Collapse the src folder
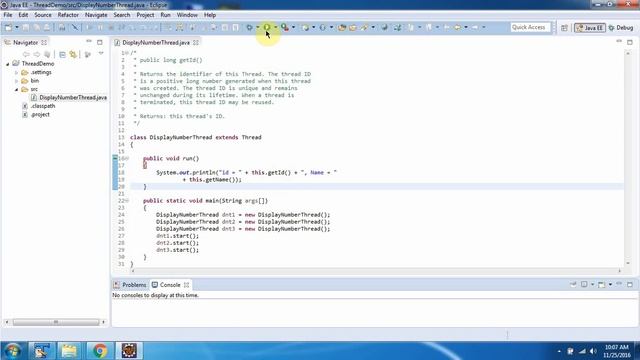 tap(17, 89)
